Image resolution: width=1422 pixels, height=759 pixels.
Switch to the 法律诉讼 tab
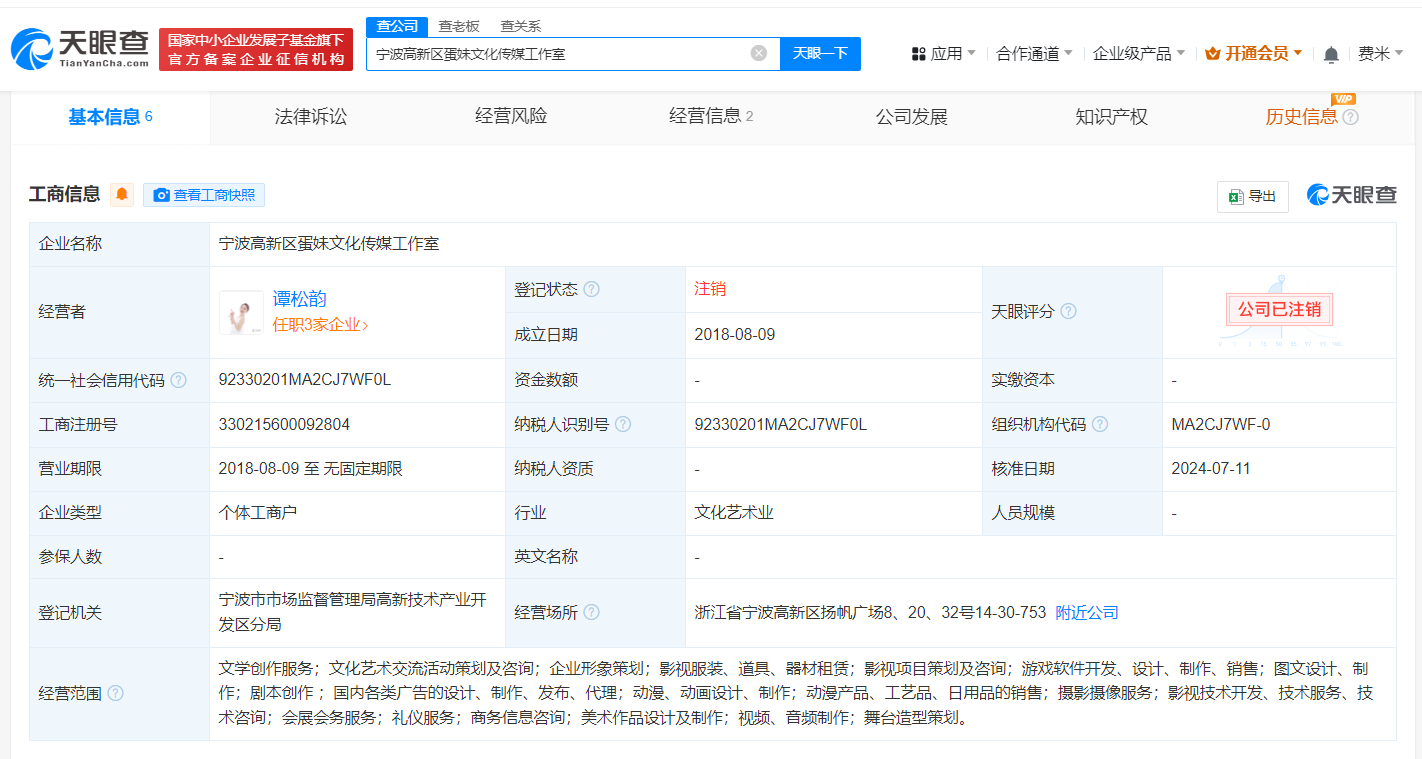tap(311, 117)
